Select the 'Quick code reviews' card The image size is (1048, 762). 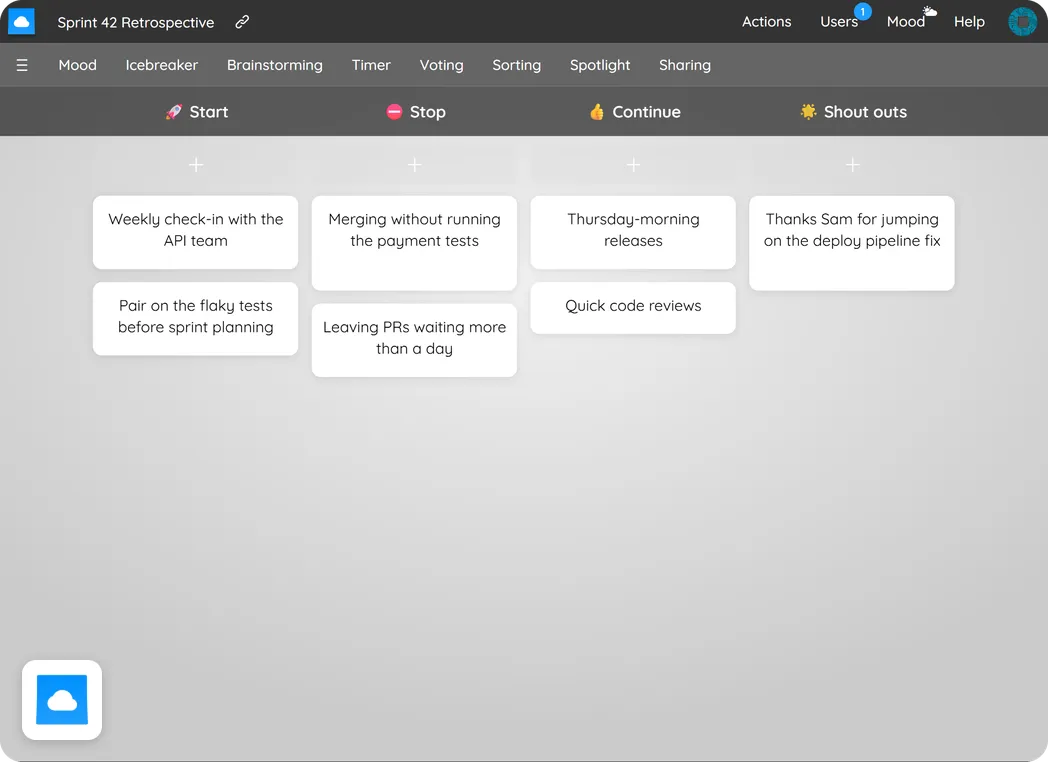coord(634,307)
